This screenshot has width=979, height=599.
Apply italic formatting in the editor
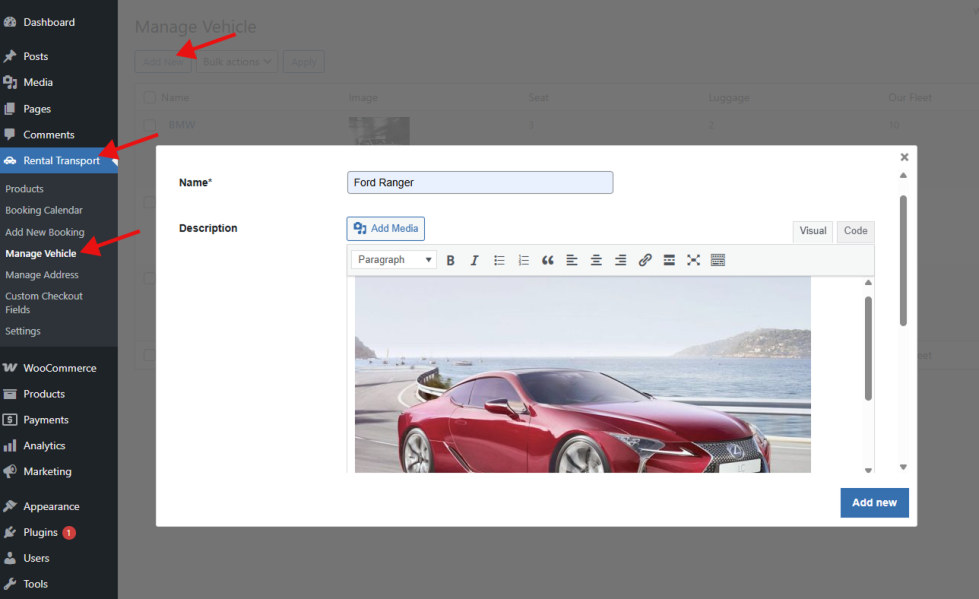[x=475, y=260]
